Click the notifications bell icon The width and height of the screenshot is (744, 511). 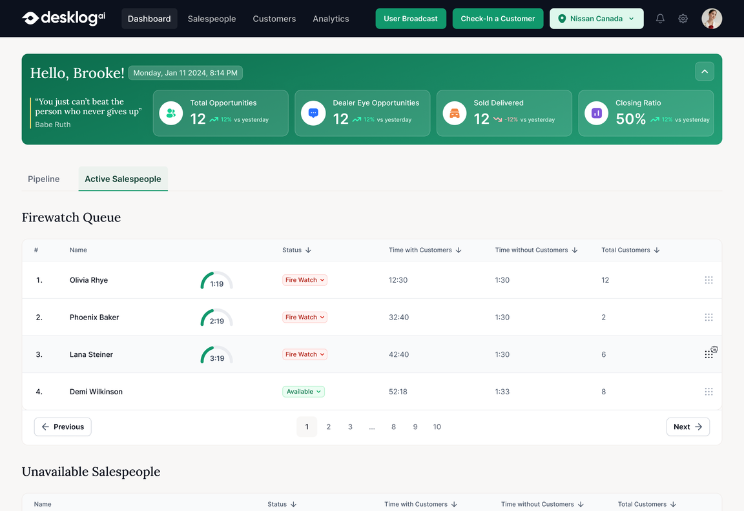click(x=660, y=19)
